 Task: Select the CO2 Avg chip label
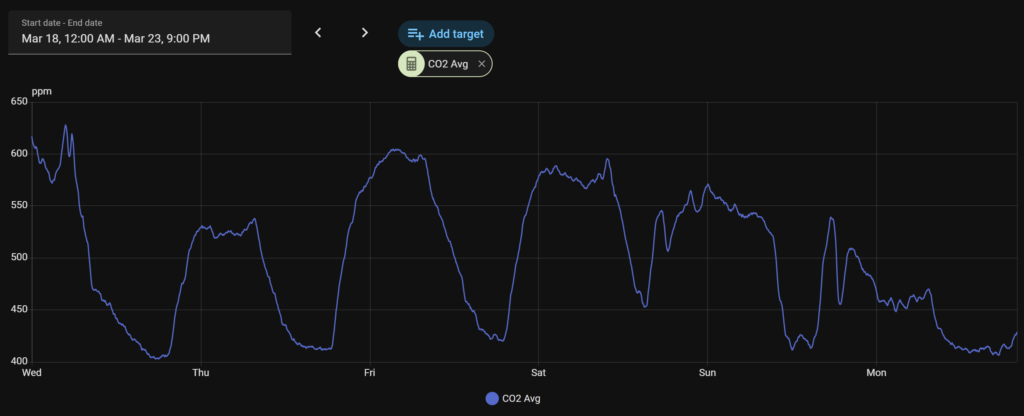[449, 64]
